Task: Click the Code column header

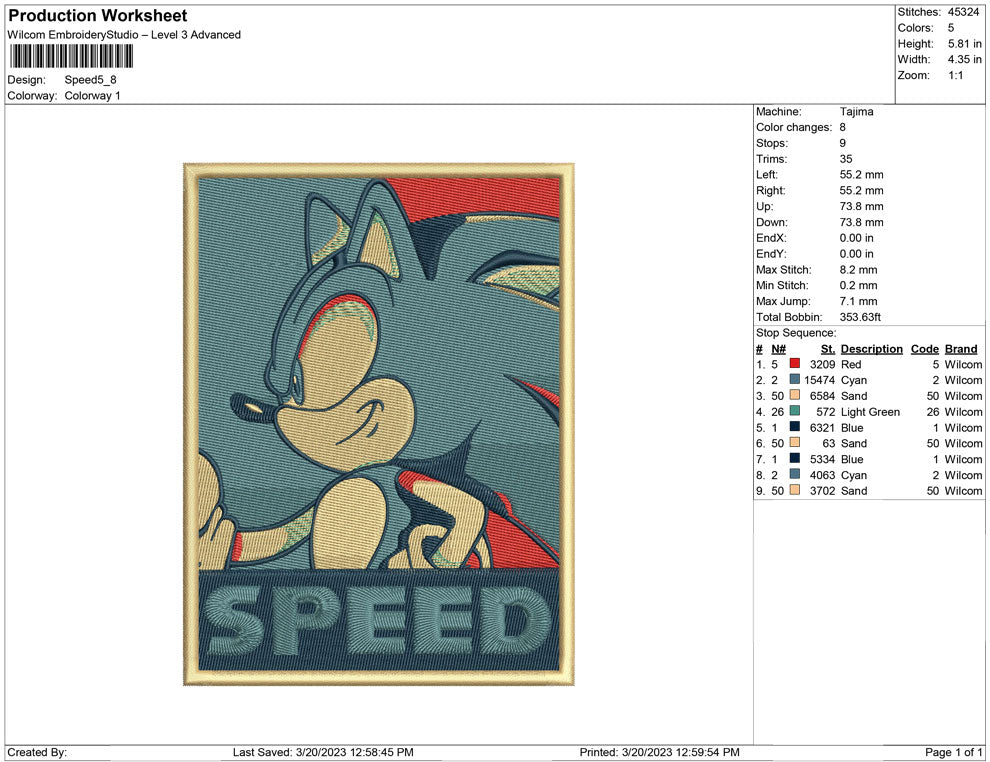Action: 924,348
